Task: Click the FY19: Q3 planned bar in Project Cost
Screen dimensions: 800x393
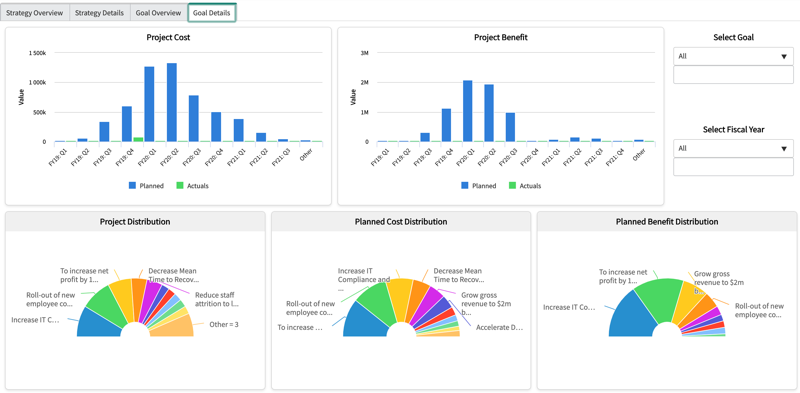Action: [105, 132]
